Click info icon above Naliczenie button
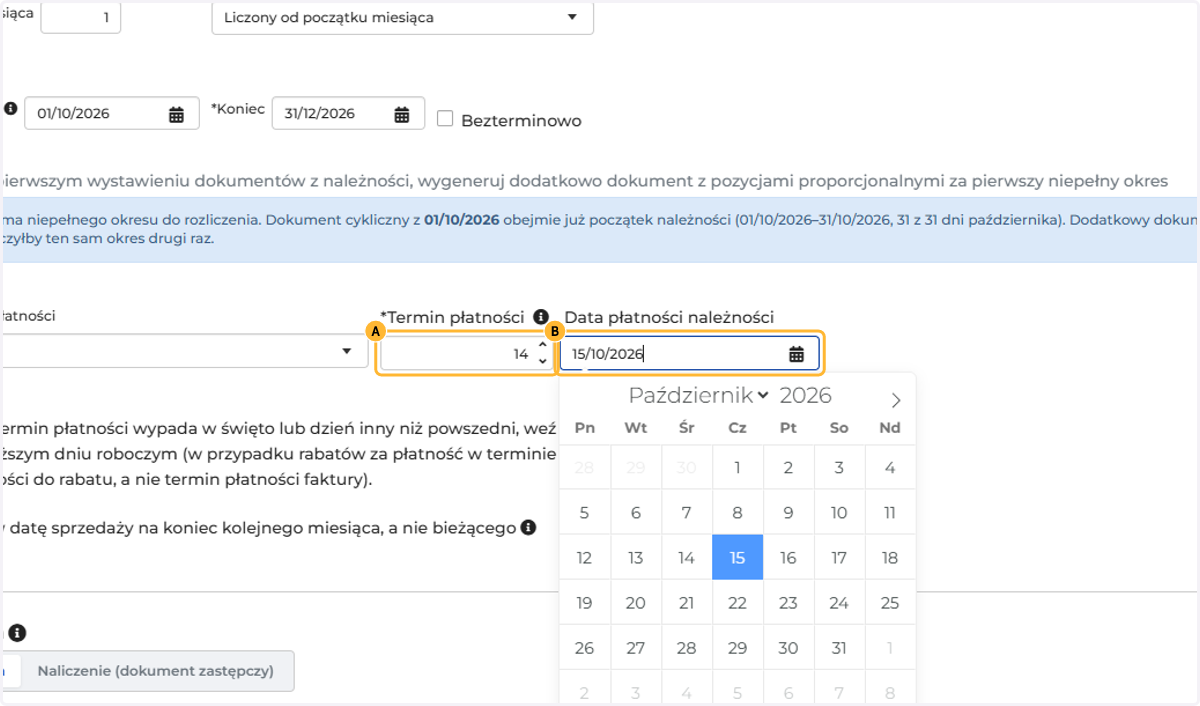Screen dimensions: 1200x706 [18, 633]
